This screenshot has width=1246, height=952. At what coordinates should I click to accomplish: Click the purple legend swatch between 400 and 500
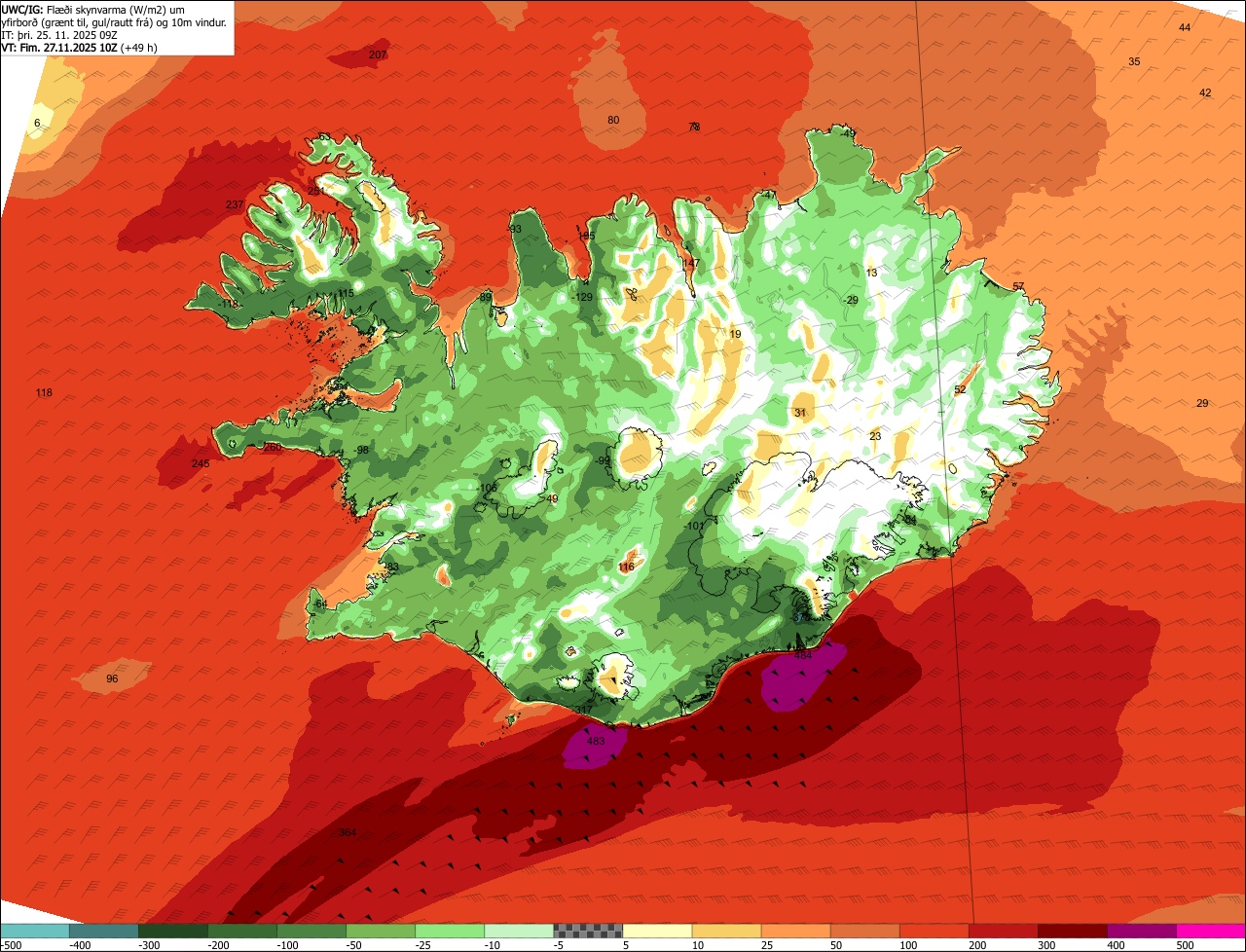click(1142, 931)
